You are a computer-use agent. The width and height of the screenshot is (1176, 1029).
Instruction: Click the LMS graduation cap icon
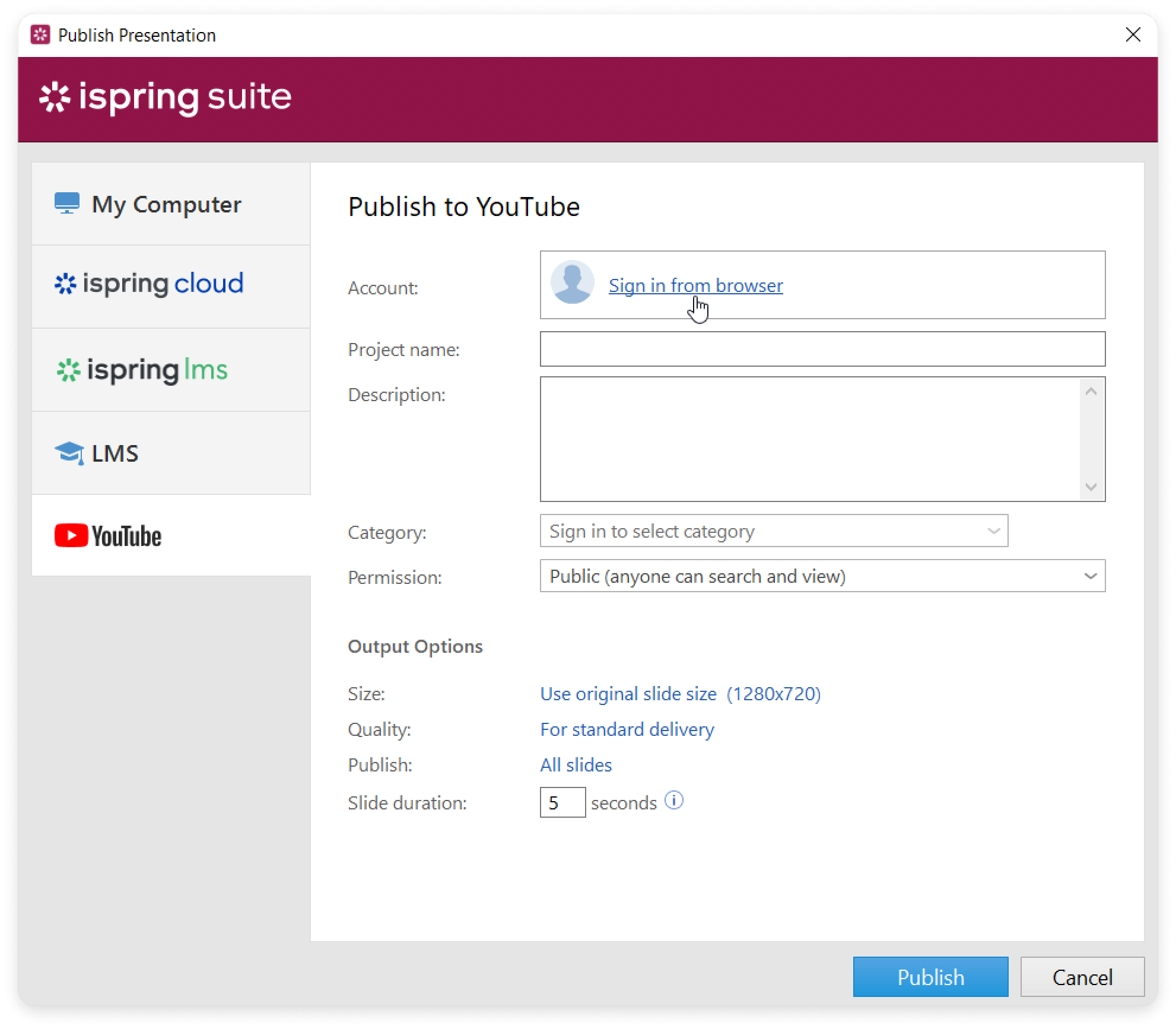pyautogui.click(x=69, y=453)
